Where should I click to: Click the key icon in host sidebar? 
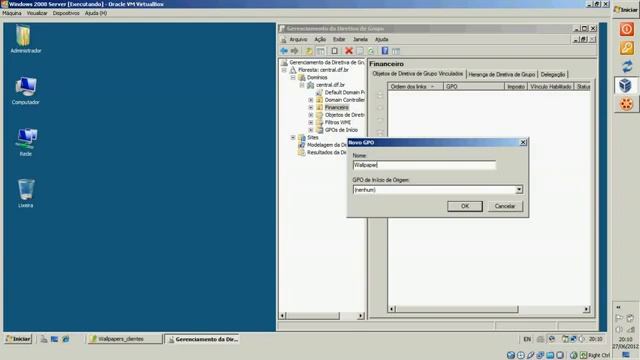click(x=627, y=48)
